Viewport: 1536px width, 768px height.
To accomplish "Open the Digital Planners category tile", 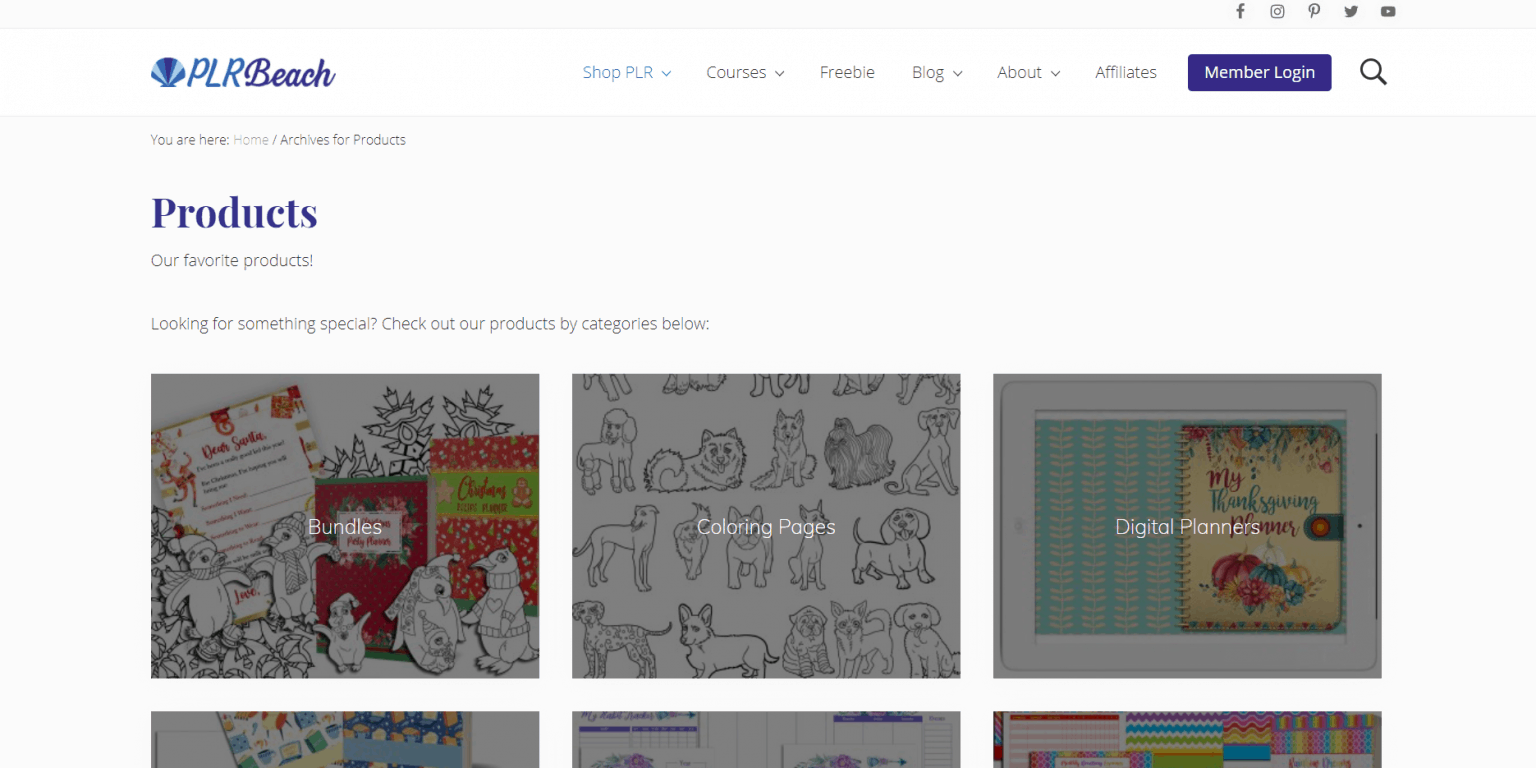I will [x=1187, y=526].
